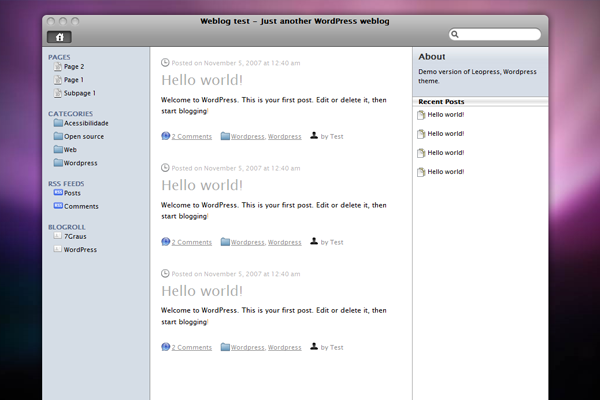Click the home icon button
Viewport: 600px width, 400px height.
(x=59, y=37)
